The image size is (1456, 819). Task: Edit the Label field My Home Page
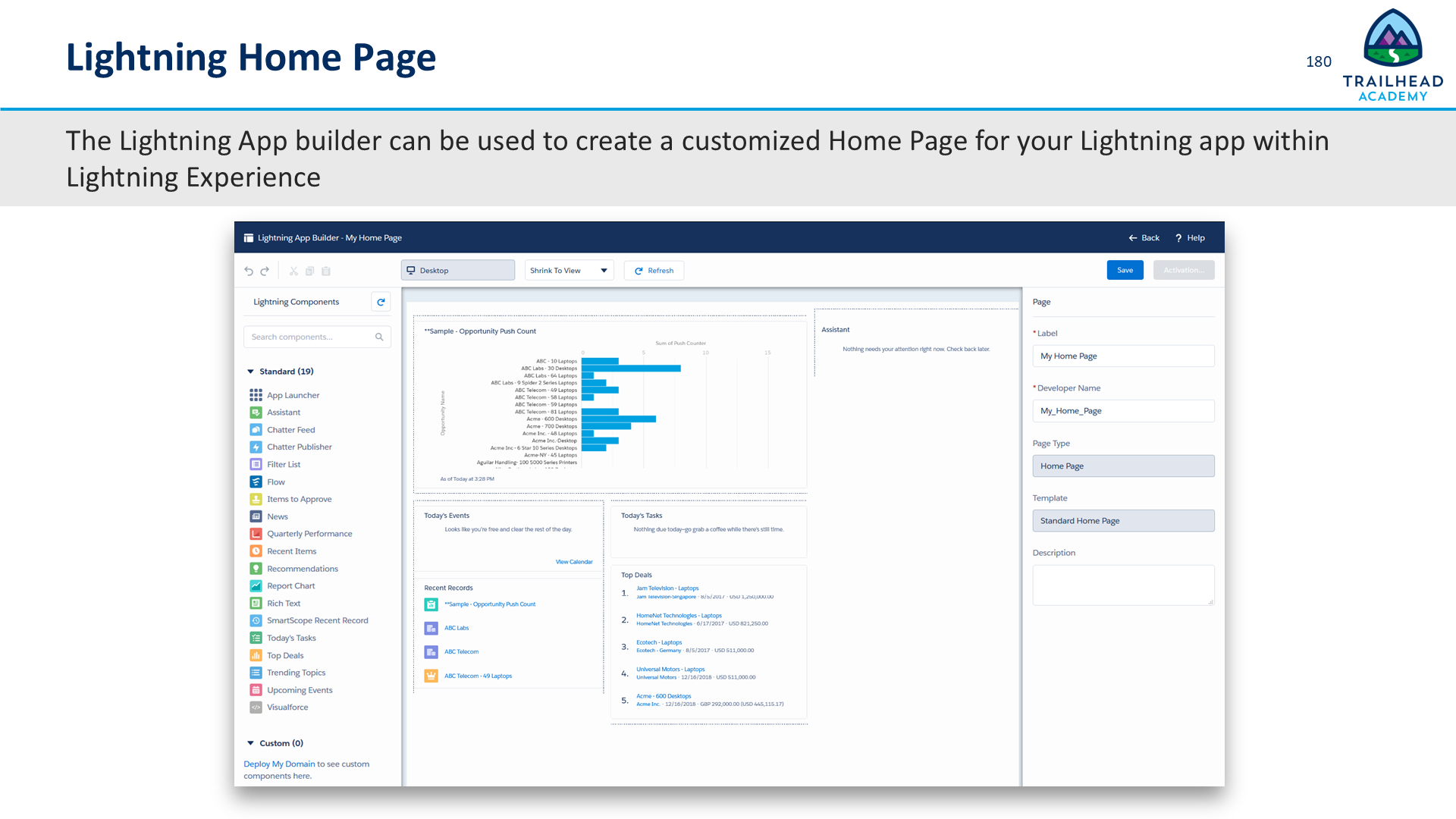pos(1123,356)
